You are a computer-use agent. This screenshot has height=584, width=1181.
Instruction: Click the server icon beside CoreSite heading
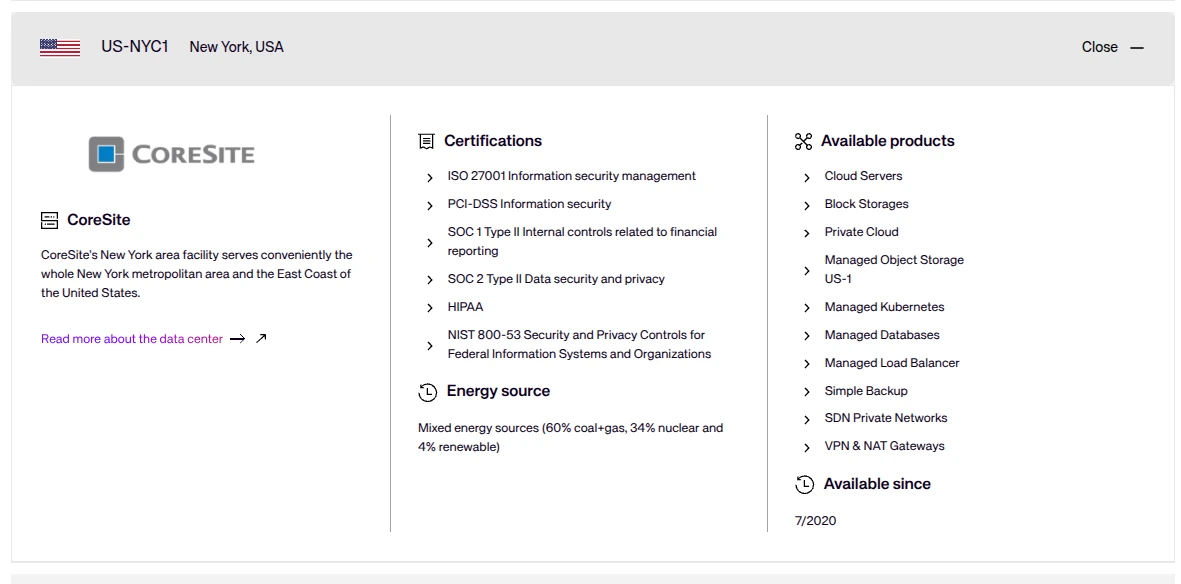coord(49,220)
